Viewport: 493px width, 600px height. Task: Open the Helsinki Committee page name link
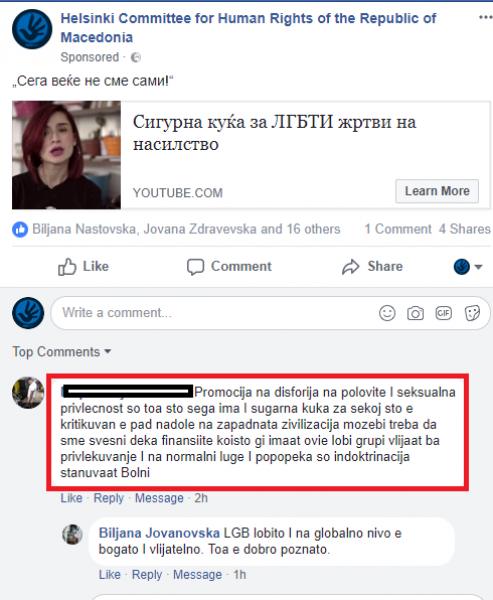point(248,28)
